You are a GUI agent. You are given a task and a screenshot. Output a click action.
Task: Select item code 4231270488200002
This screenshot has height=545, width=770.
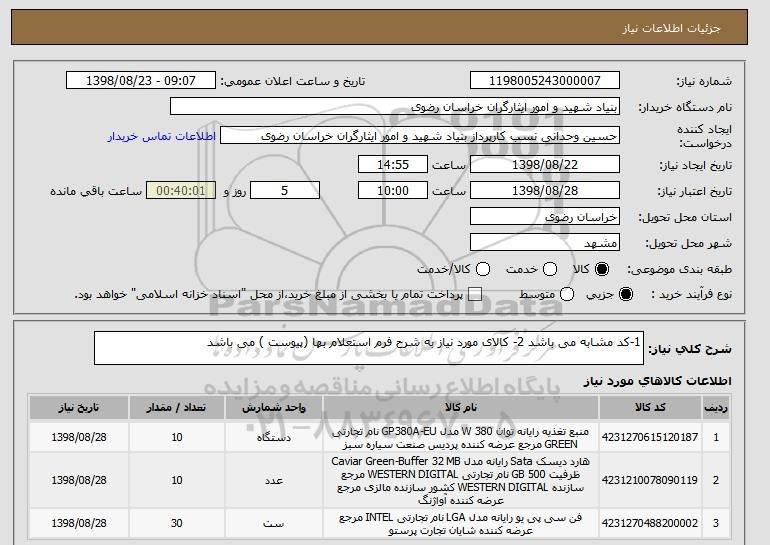[x=650, y=523]
